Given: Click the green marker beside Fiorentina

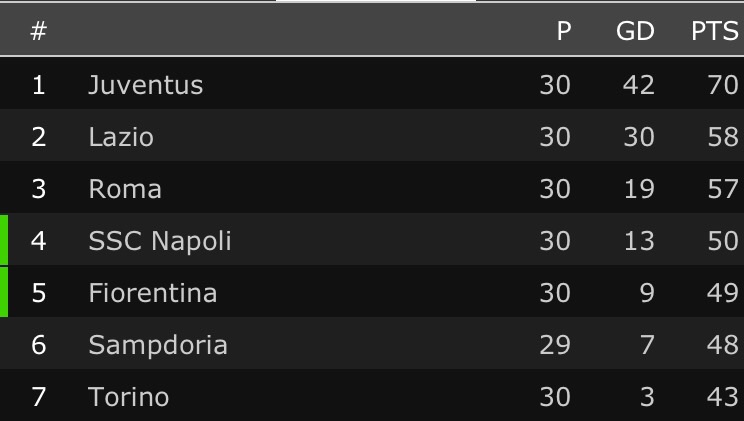Looking at the screenshot, I should coord(4,293).
